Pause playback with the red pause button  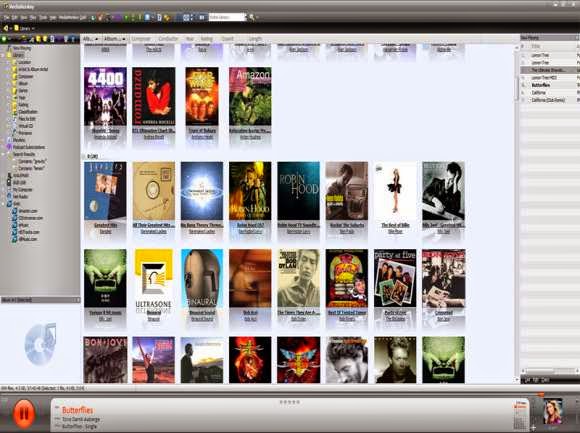point(23,413)
